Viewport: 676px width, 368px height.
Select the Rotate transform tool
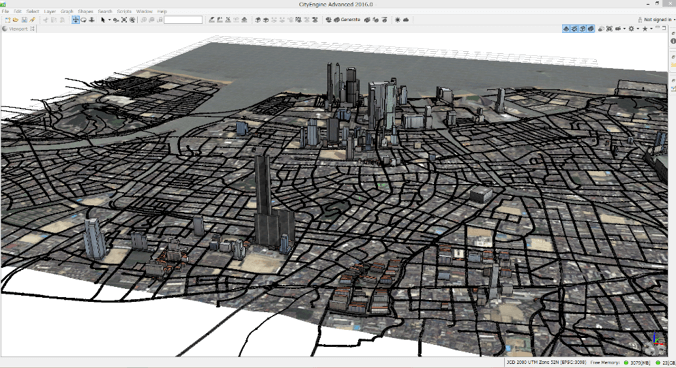click(x=132, y=20)
